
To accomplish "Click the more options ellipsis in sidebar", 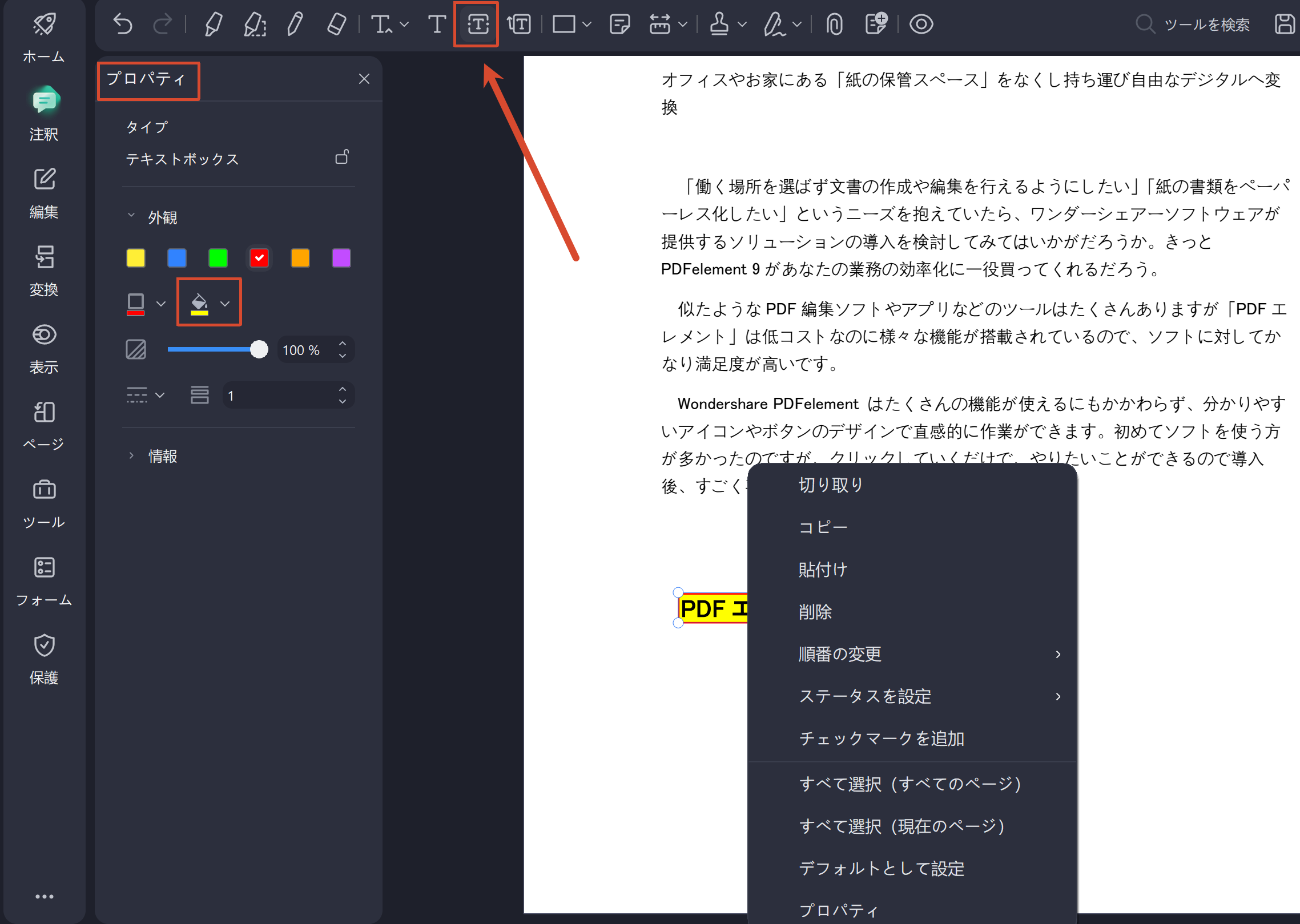I will [x=44, y=897].
